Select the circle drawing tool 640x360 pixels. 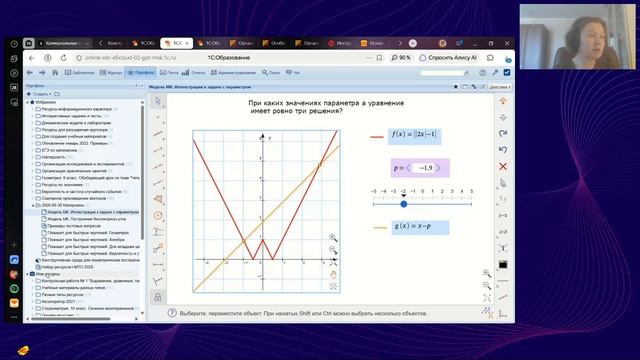click(158, 216)
